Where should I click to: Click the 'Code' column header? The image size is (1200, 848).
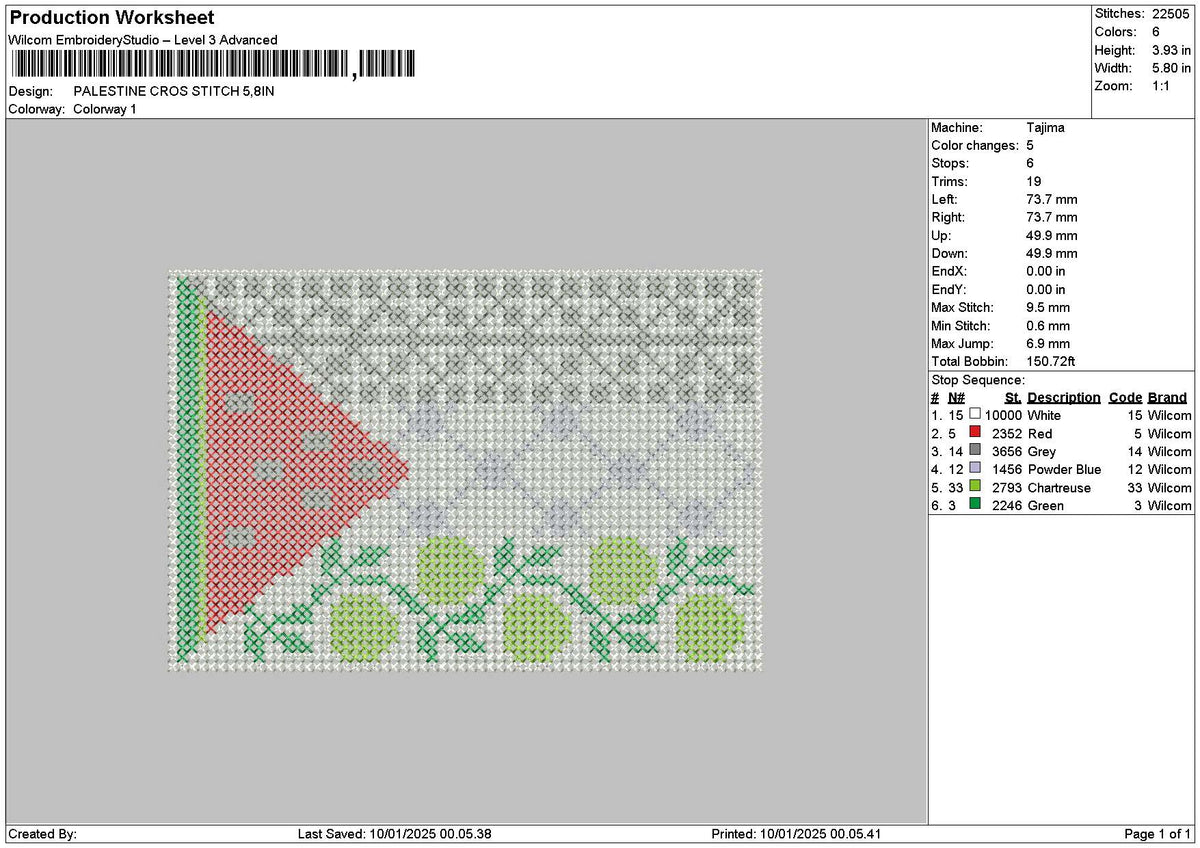point(1125,398)
